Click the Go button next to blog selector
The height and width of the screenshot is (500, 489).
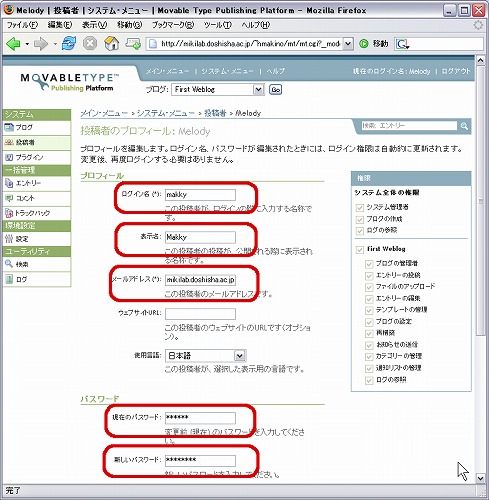pos(275,90)
